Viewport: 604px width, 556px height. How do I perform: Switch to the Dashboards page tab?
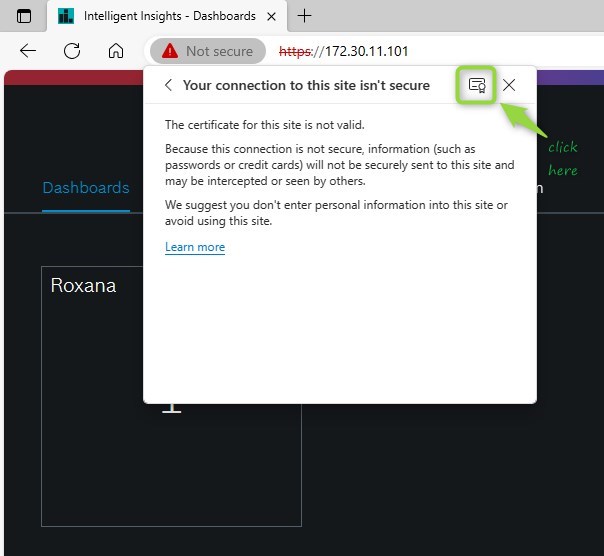click(x=86, y=188)
